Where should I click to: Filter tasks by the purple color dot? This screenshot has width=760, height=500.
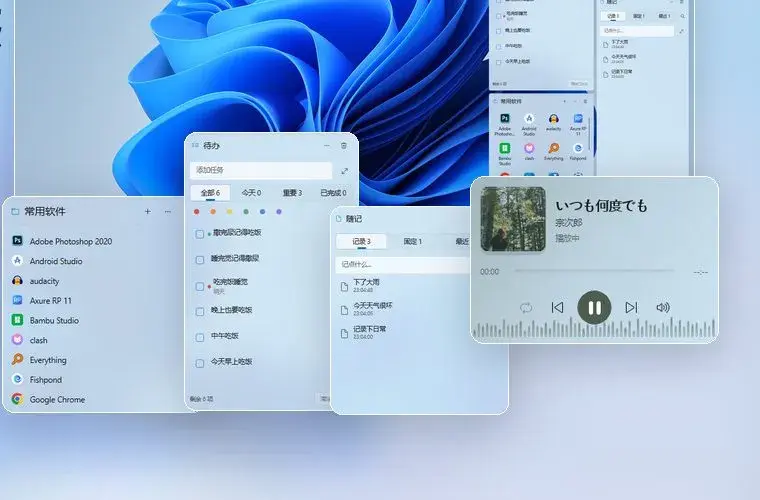pos(279,212)
